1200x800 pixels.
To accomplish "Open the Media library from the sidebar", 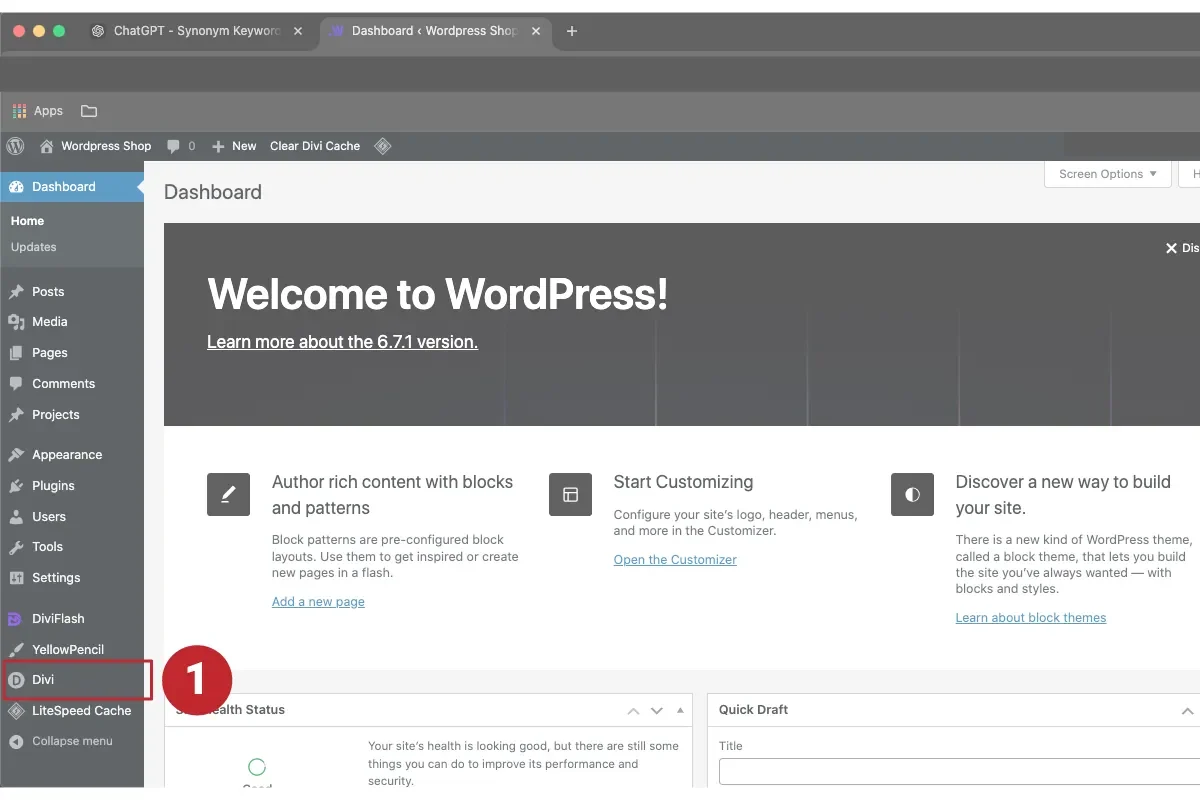I will [x=52, y=321].
